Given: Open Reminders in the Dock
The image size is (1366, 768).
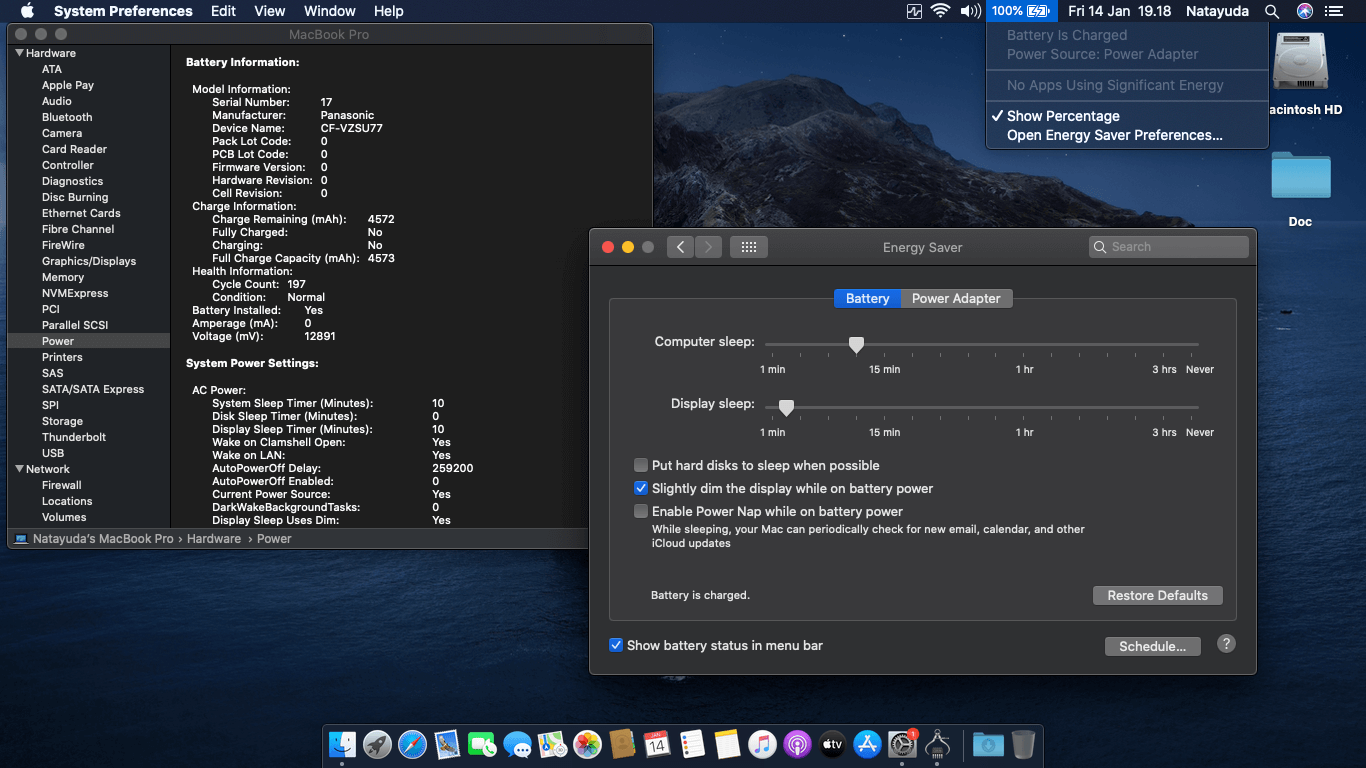Looking at the screenshot, I should (692, 744).
